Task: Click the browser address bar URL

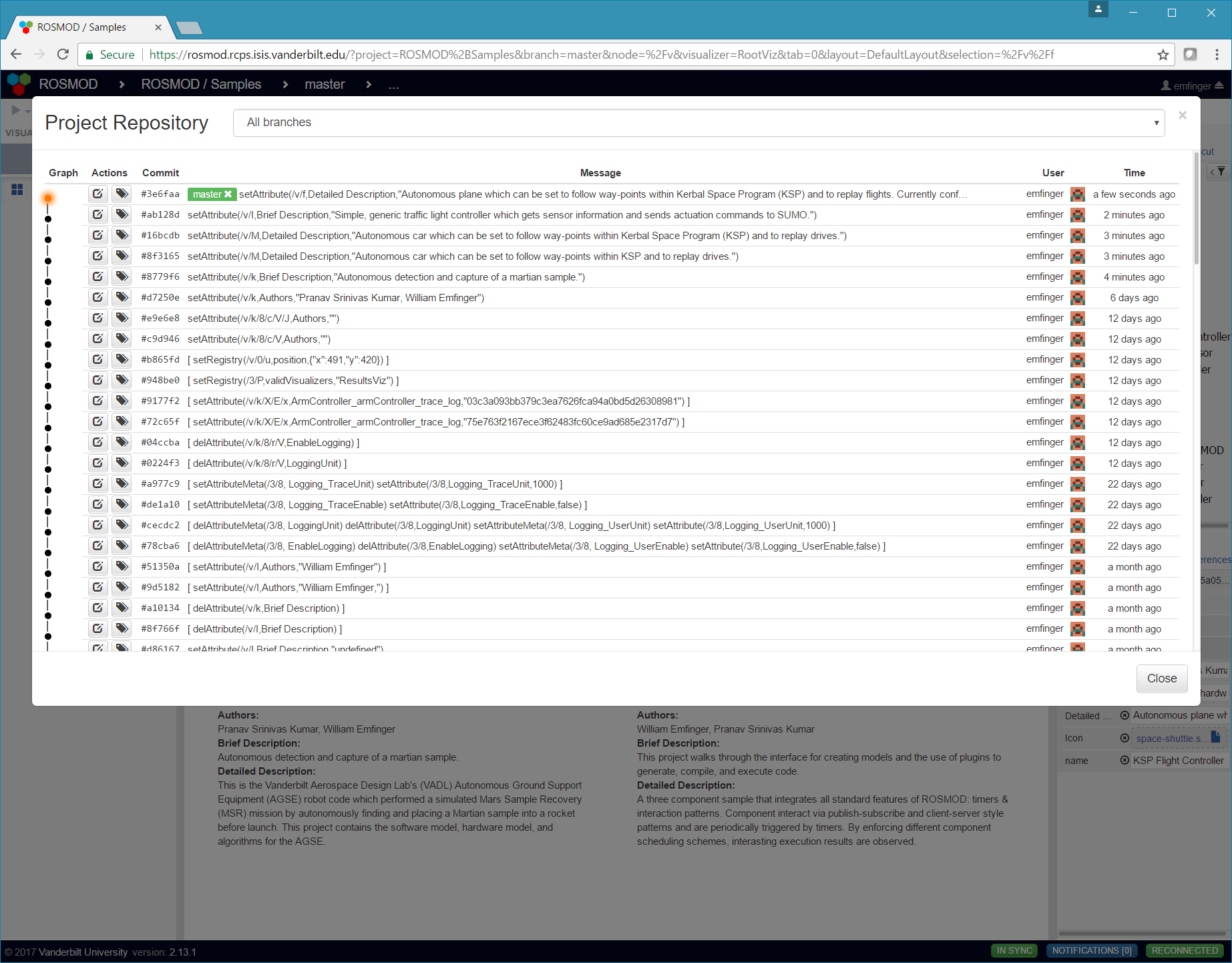Action: (x=601, y=55)
